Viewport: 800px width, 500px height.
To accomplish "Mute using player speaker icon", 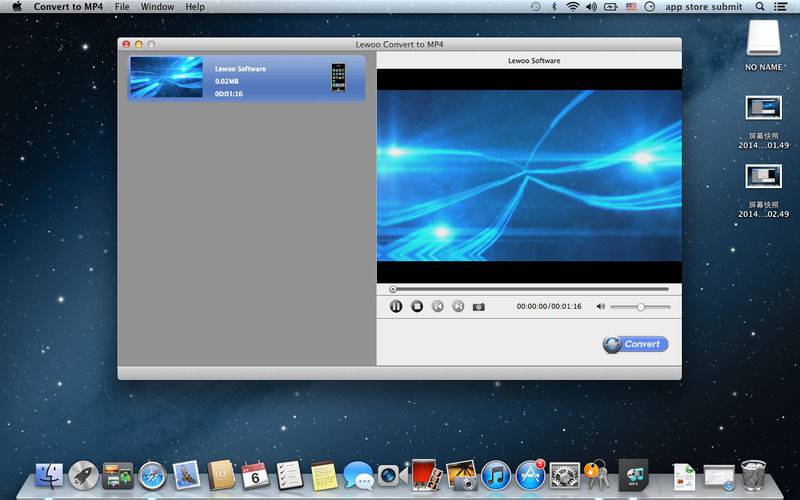I will tap(601, 306).
